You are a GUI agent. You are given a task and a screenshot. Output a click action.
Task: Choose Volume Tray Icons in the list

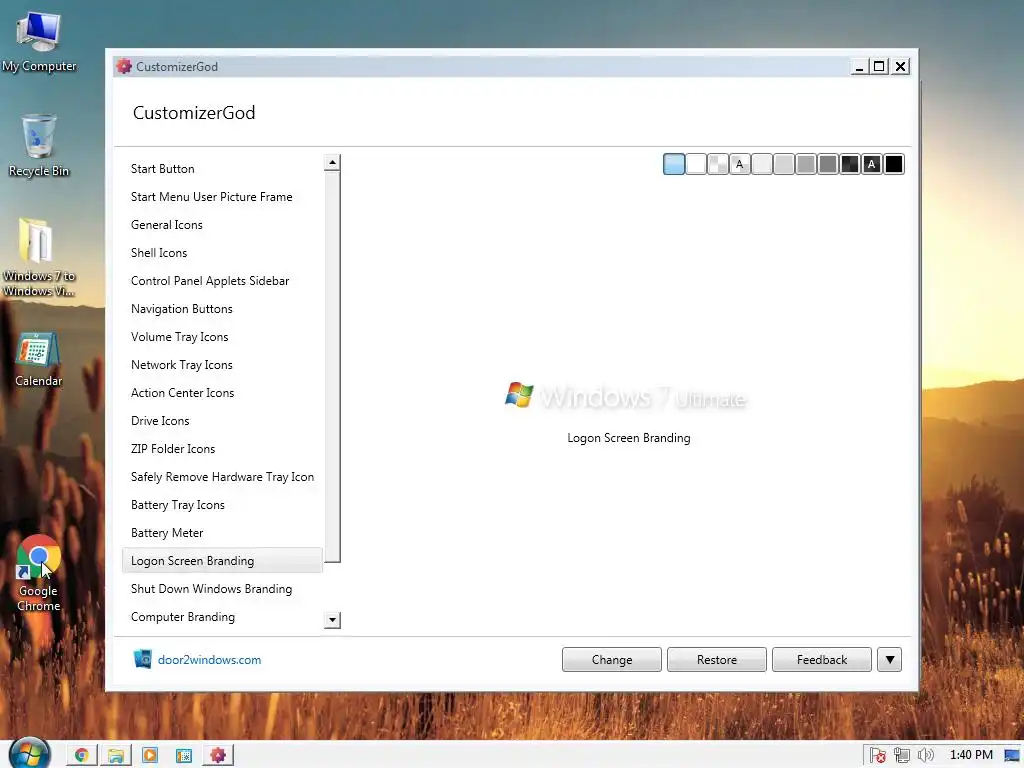tap(223, 337)
